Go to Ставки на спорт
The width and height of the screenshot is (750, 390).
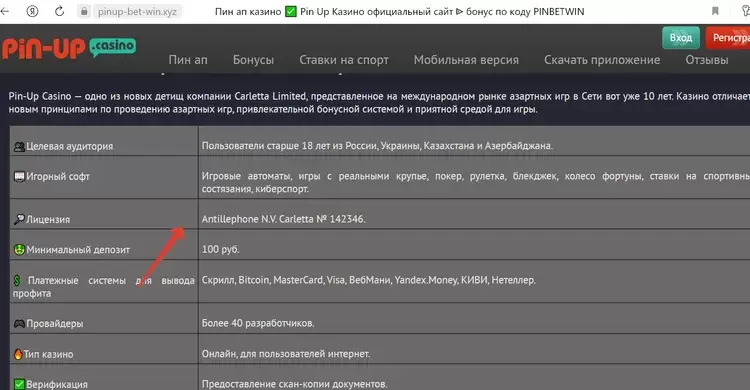344,60
